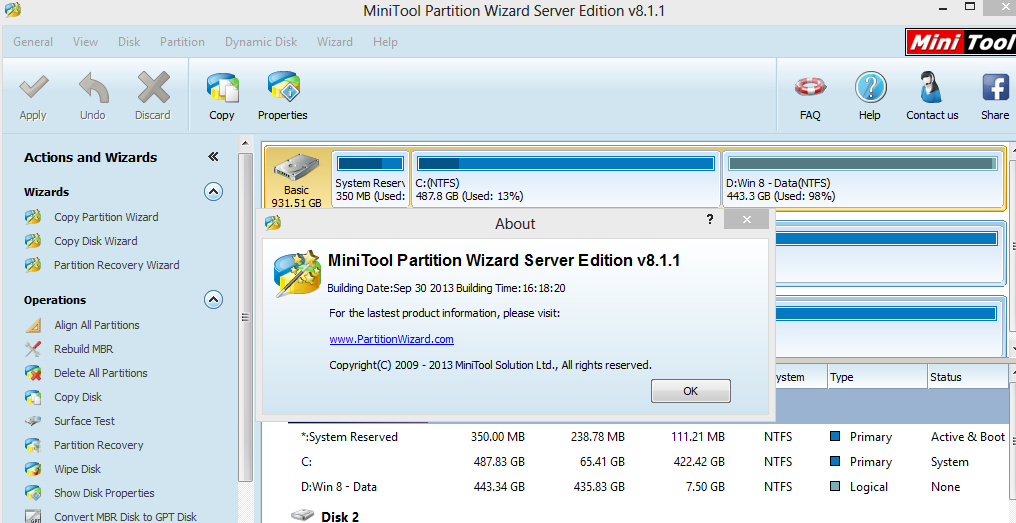Open the Partition menu
Image resolution: width=1016 pixels, height=523 pixels.
(x=183, y=42)
